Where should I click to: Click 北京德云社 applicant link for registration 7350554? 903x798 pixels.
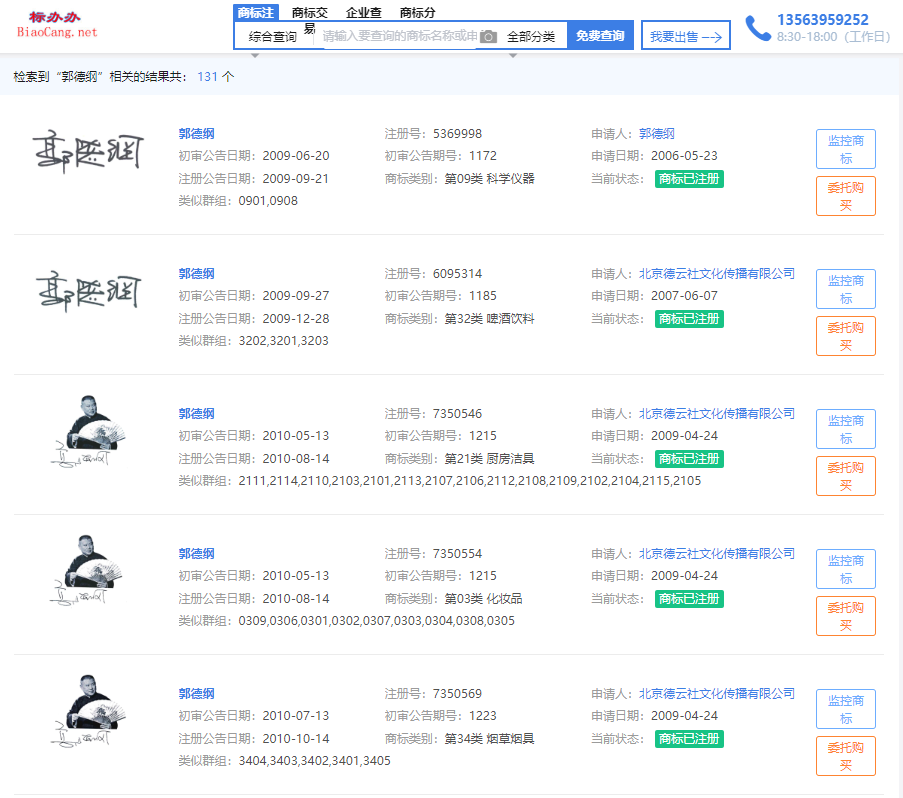(x=716, y=553)
